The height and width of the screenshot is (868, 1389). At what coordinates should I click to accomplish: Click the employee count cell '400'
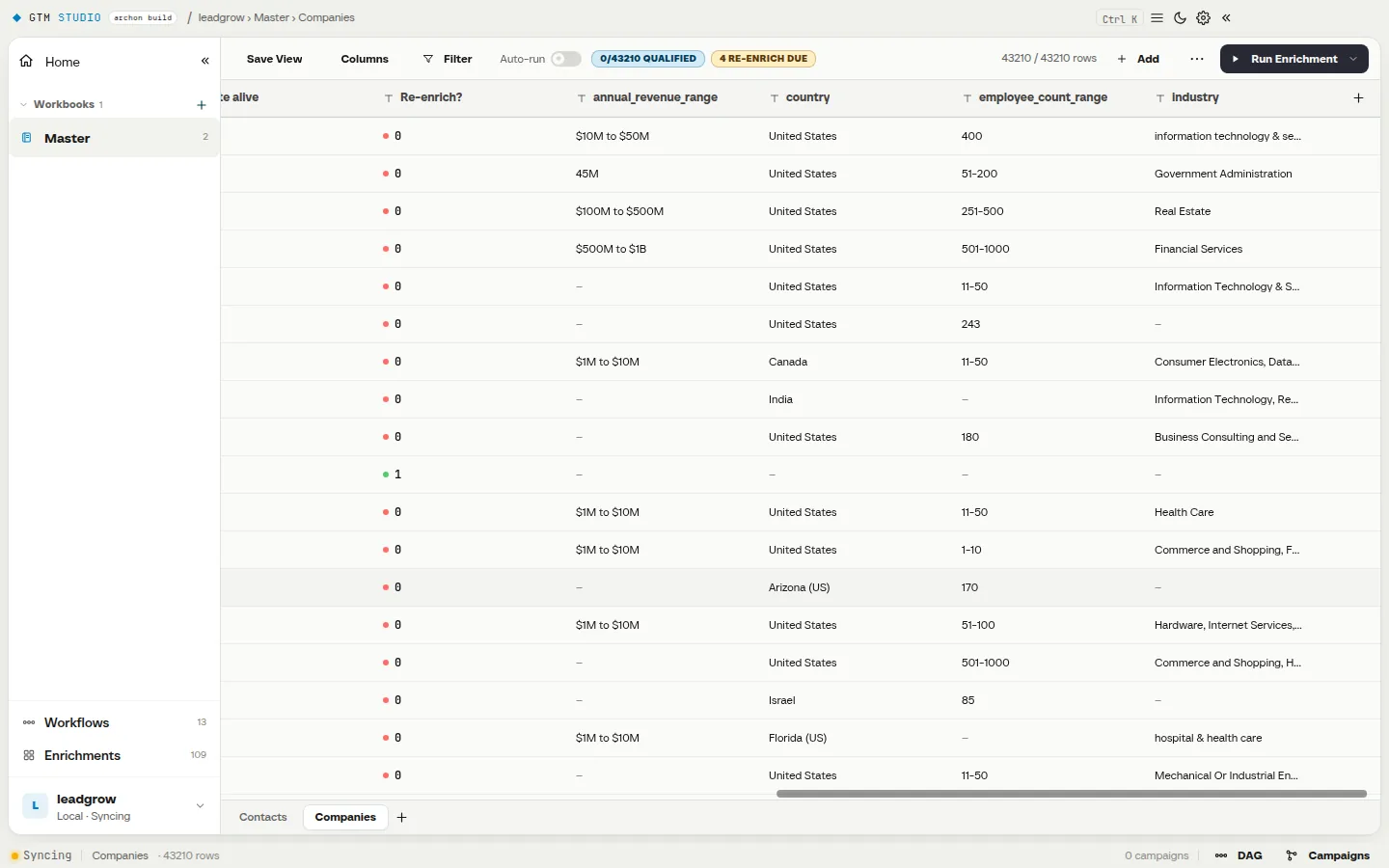(x=971, y=136)
